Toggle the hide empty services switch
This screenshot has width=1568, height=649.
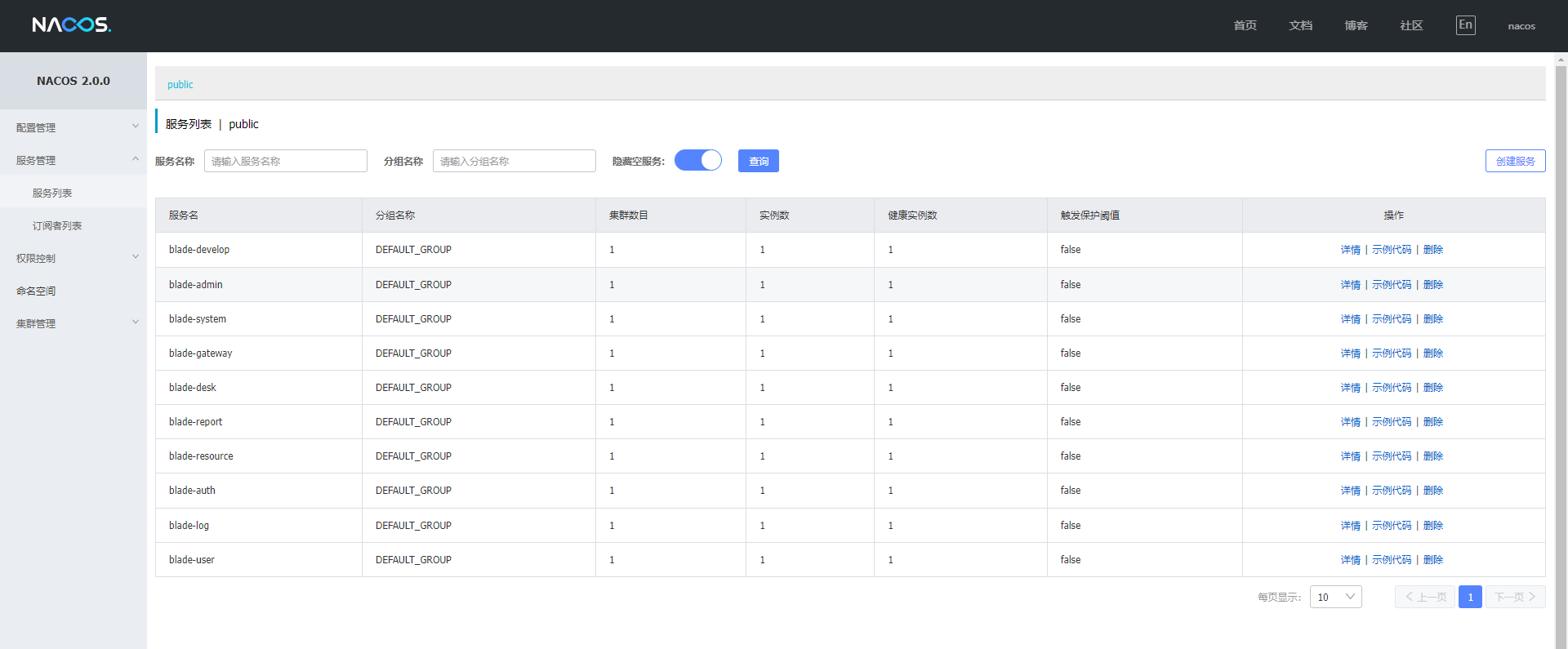[698, 160]
